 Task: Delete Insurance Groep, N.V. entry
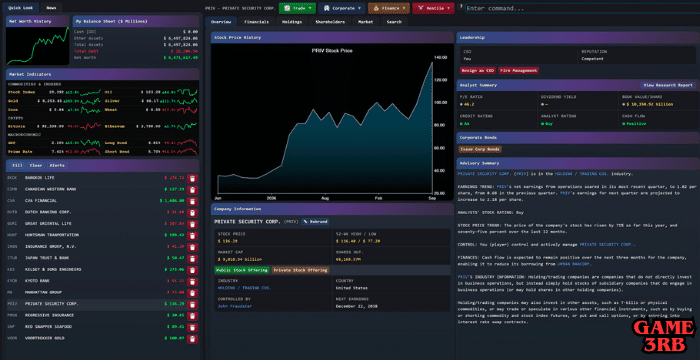click(x=192, y=247)
